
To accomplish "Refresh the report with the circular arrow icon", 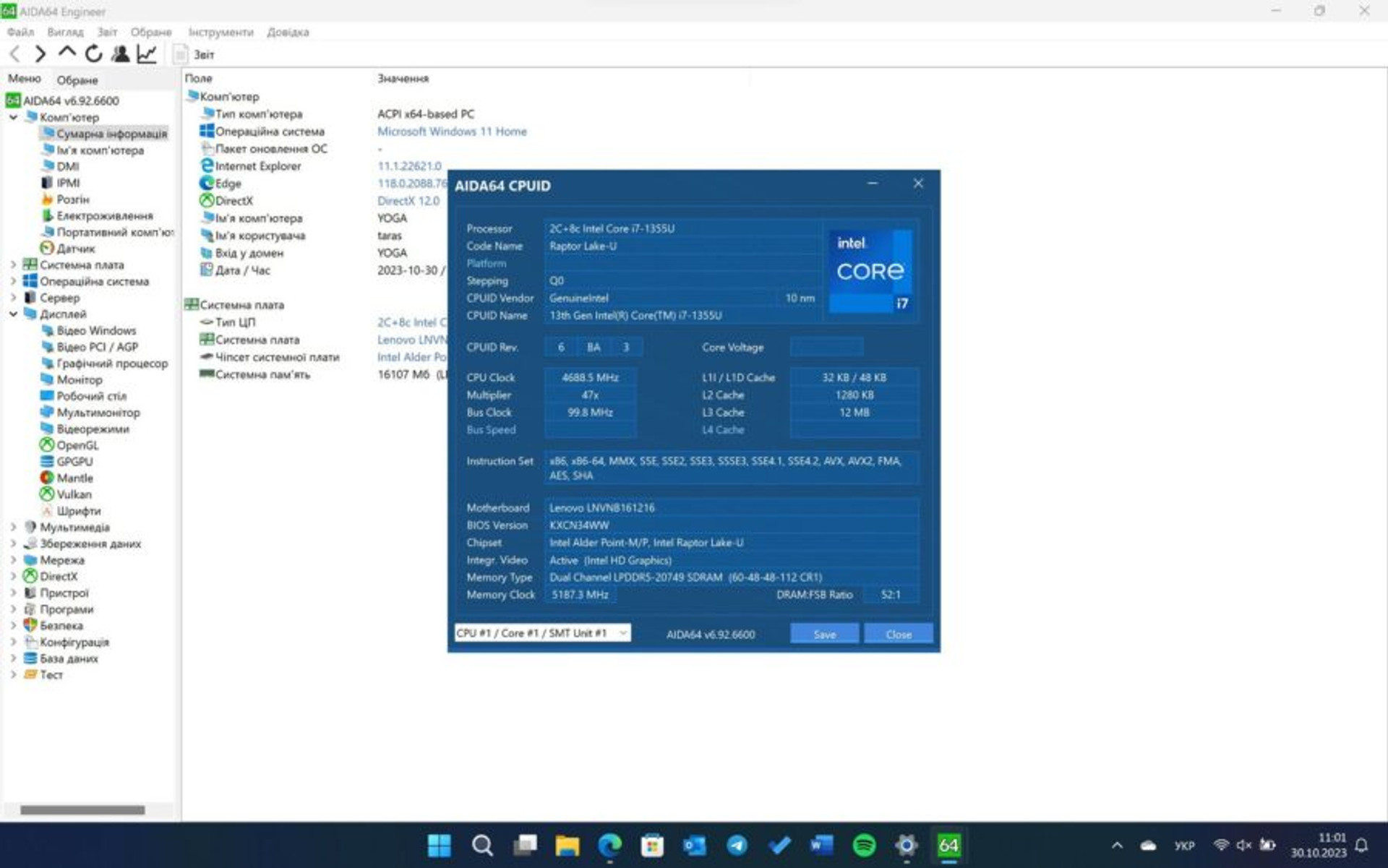I will pyautogui.click(x=93, y=53).
